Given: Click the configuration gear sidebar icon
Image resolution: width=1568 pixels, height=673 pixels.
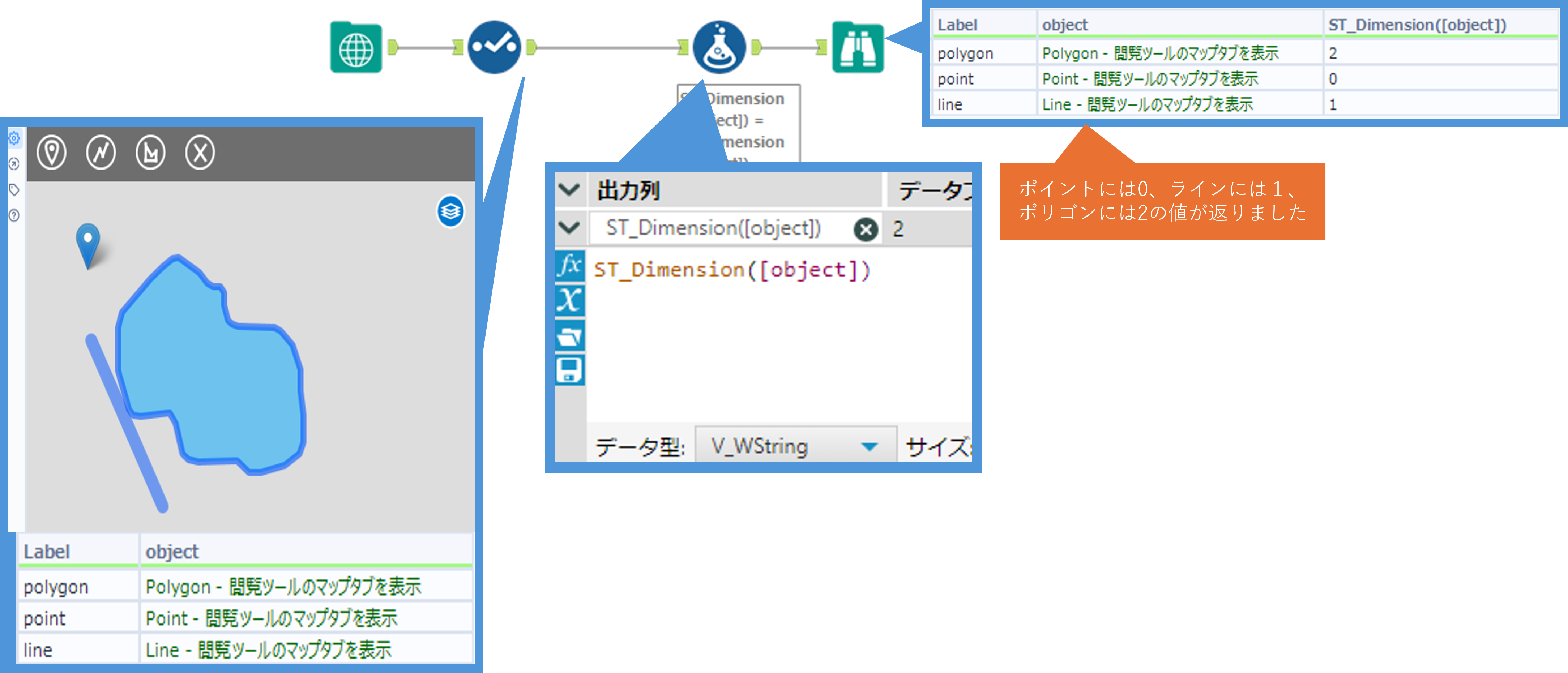Looking at the screenshot, I should coord(14,139).
